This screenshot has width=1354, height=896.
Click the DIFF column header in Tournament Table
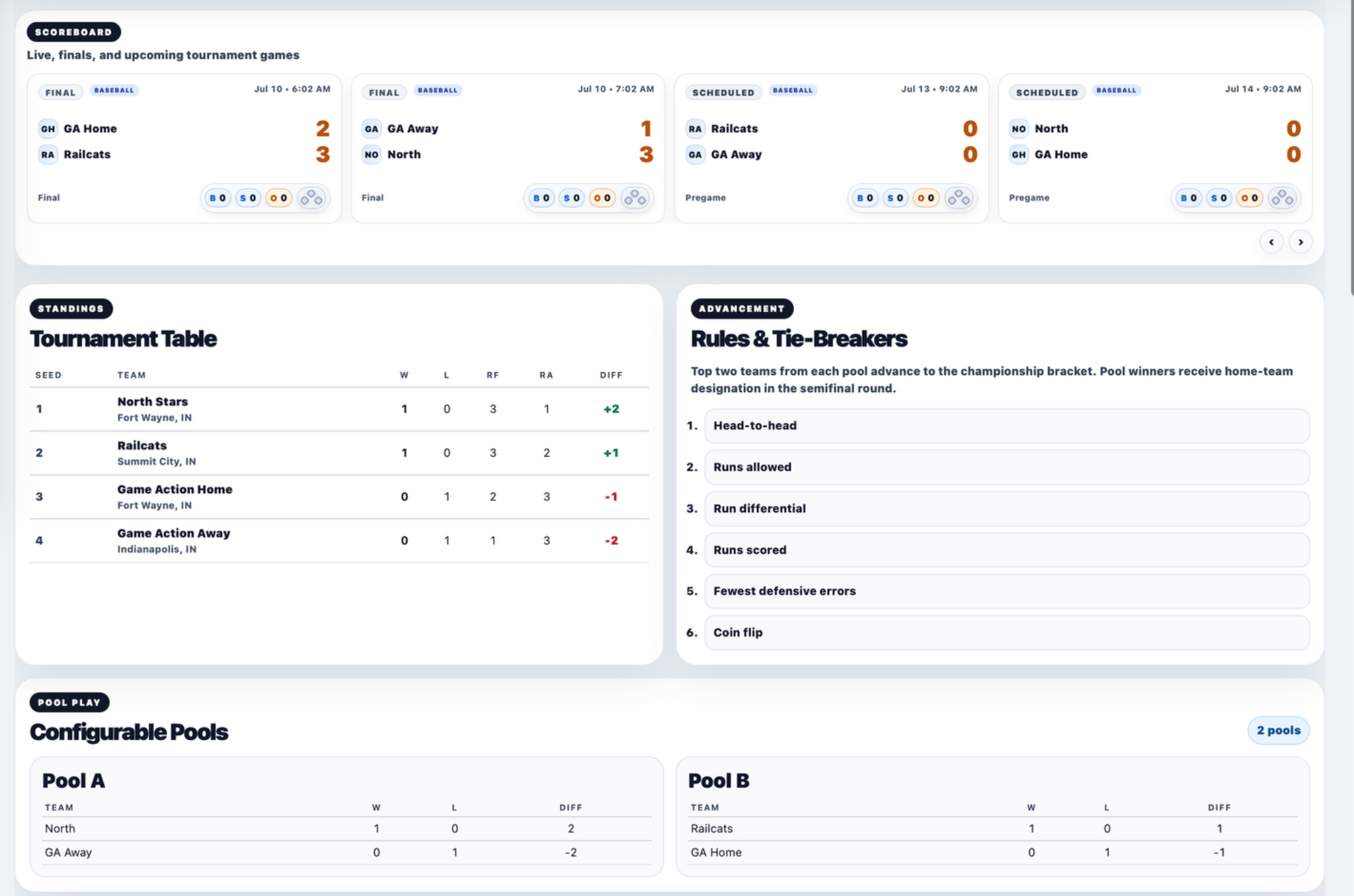tap(612, 375)
